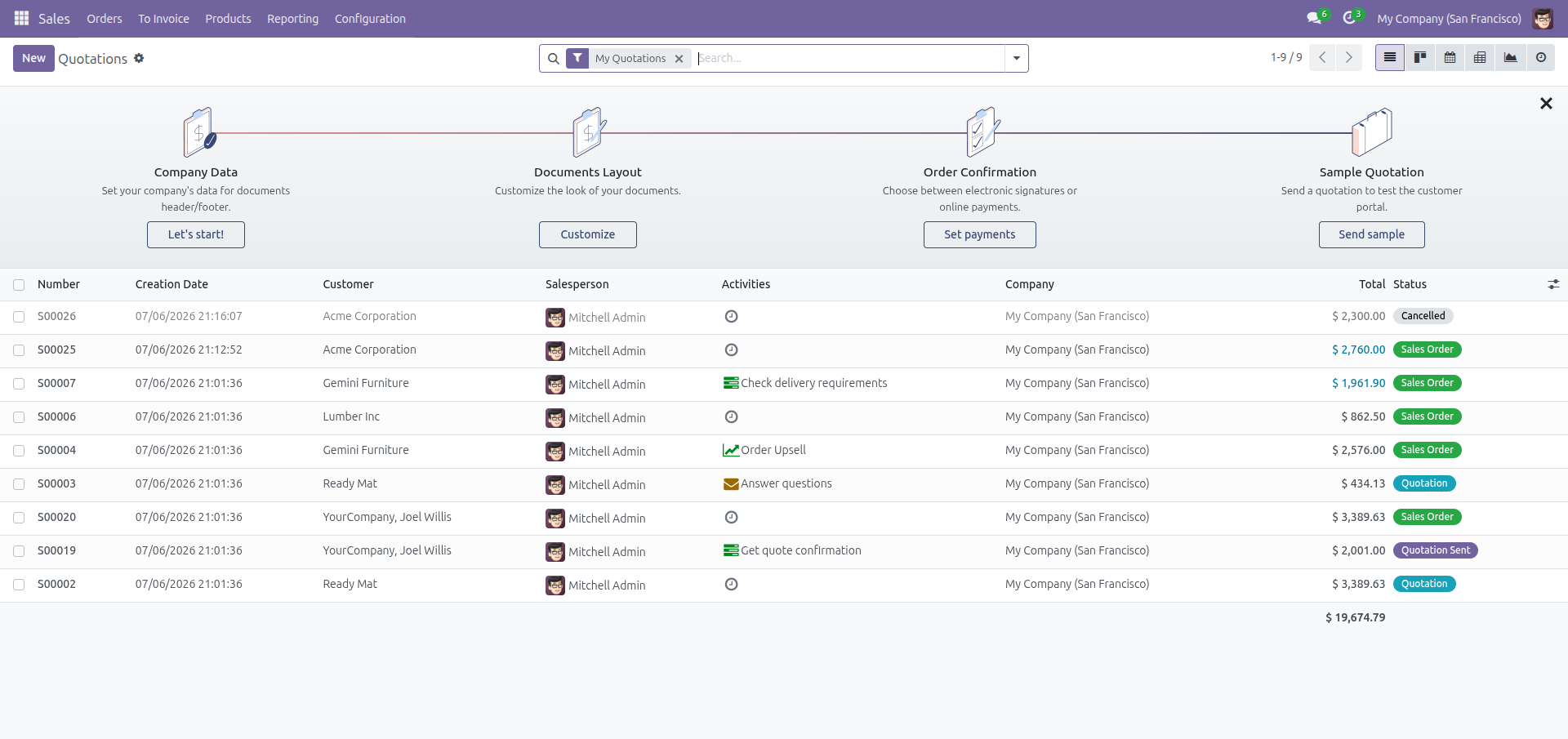
Task: Expand the search options dropdown arrow
Action: coord(1017,58)
